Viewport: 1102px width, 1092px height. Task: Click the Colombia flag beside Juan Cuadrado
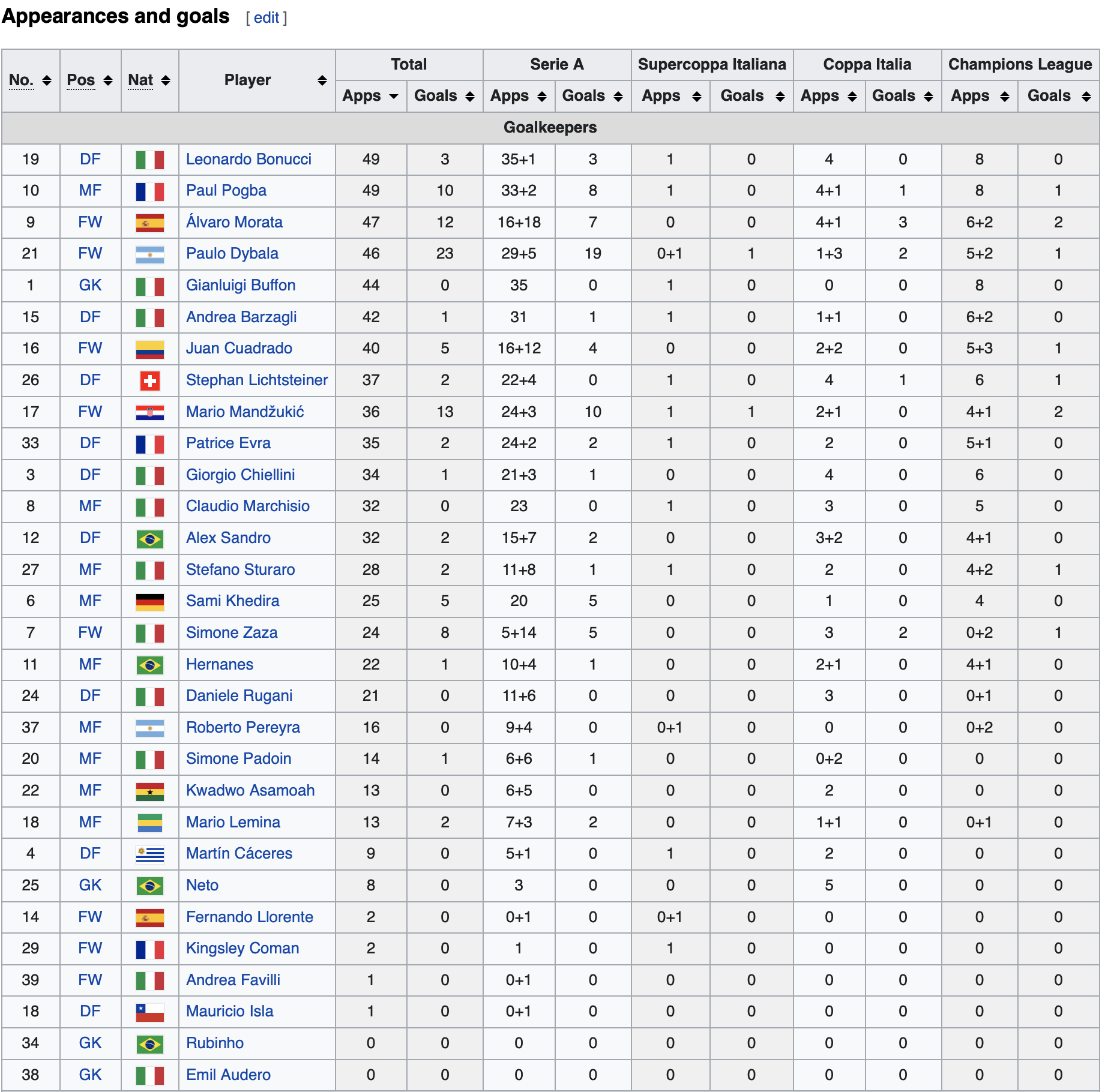click(x=149, y=349)
